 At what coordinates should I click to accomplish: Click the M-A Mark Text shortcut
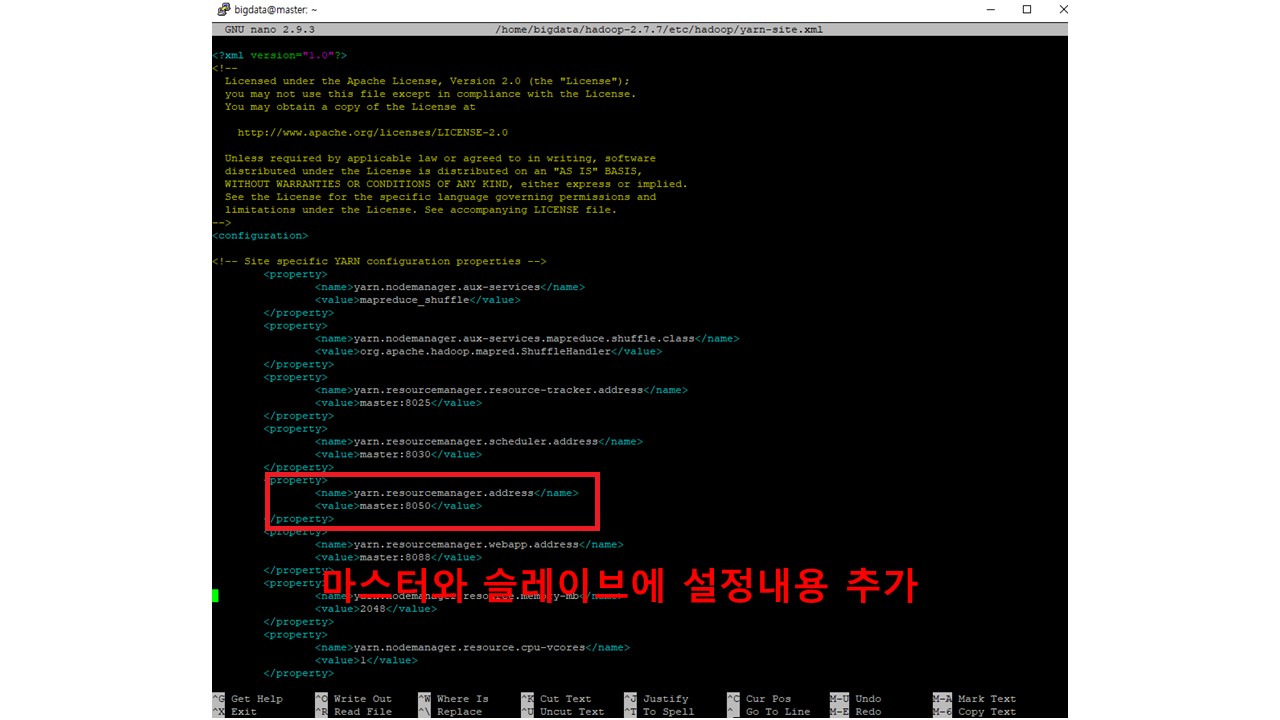pos(975,699)
